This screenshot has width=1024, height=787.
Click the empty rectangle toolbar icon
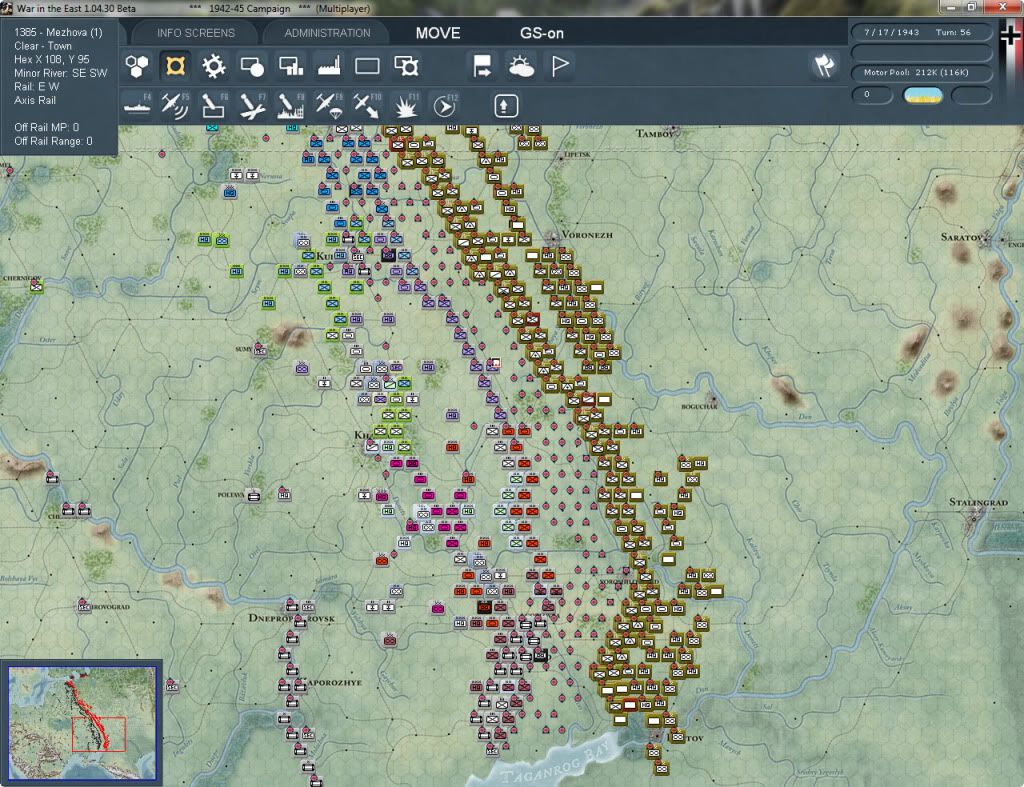click(x=367, y=66)
